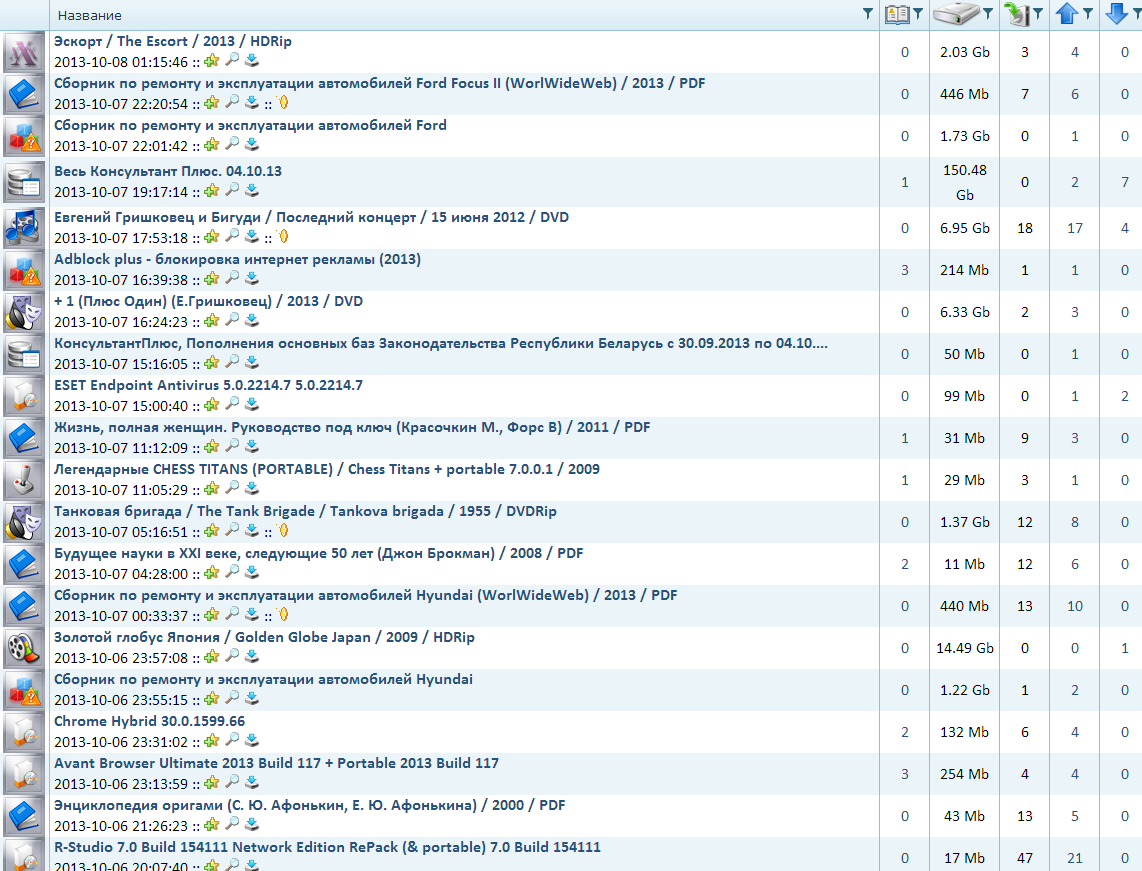Open filter dropdown beside hard drive size icon
Image resolution: width=1142 pixels, height=871 pixels.
[x=988, y=14]
